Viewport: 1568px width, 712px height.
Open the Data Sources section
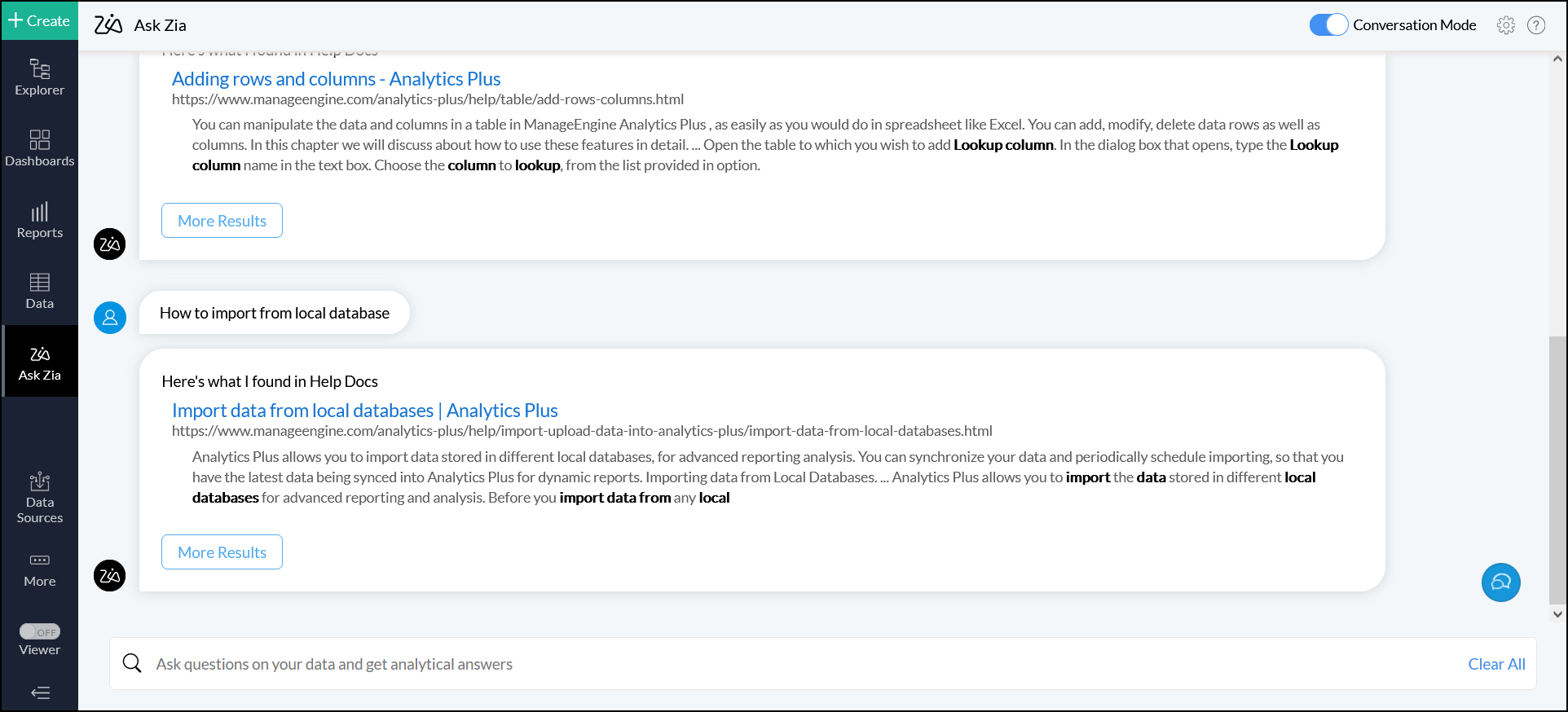[x=39, y=497]
